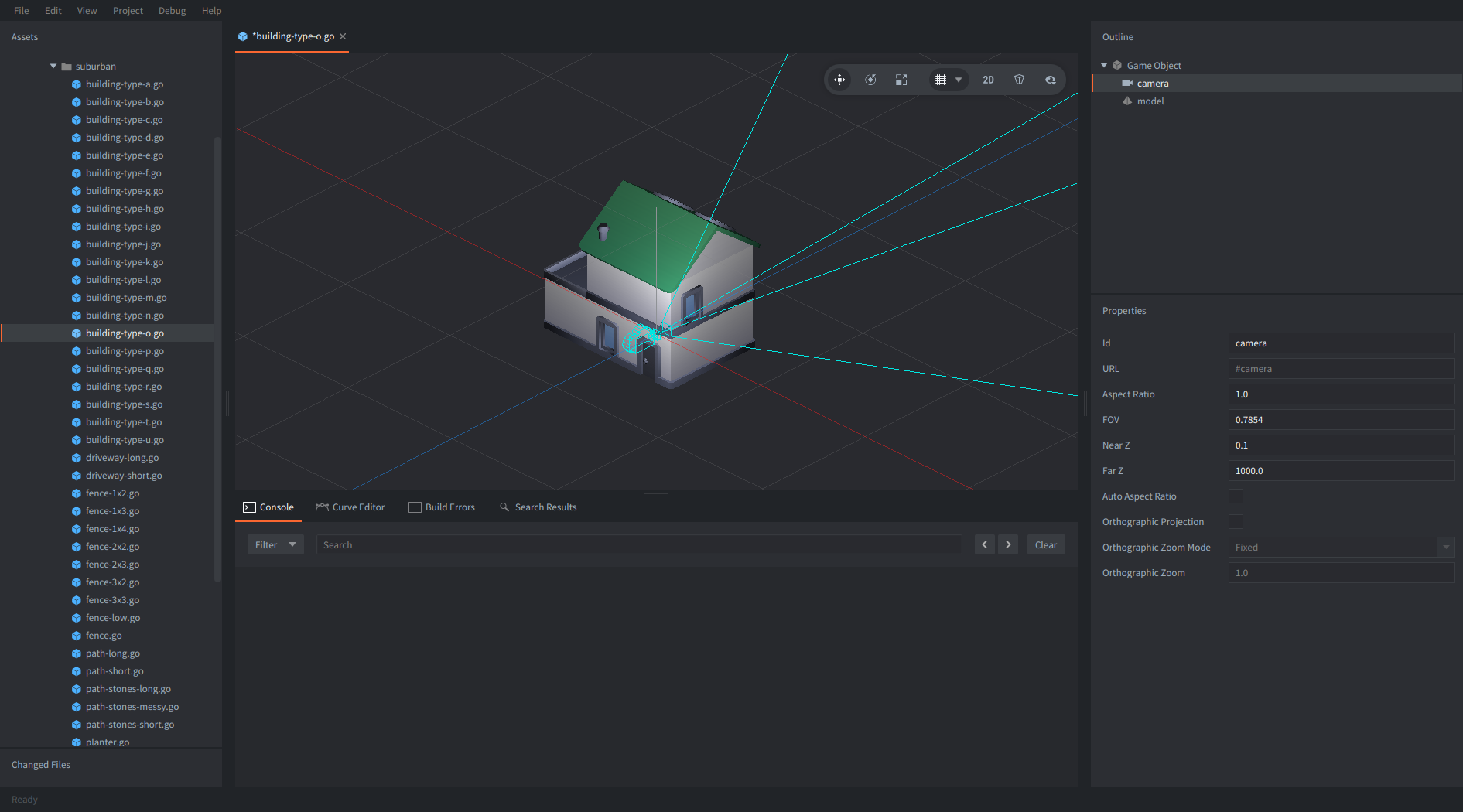
Task: Collapse the suburban folder
Action: [x=53, y=67]
